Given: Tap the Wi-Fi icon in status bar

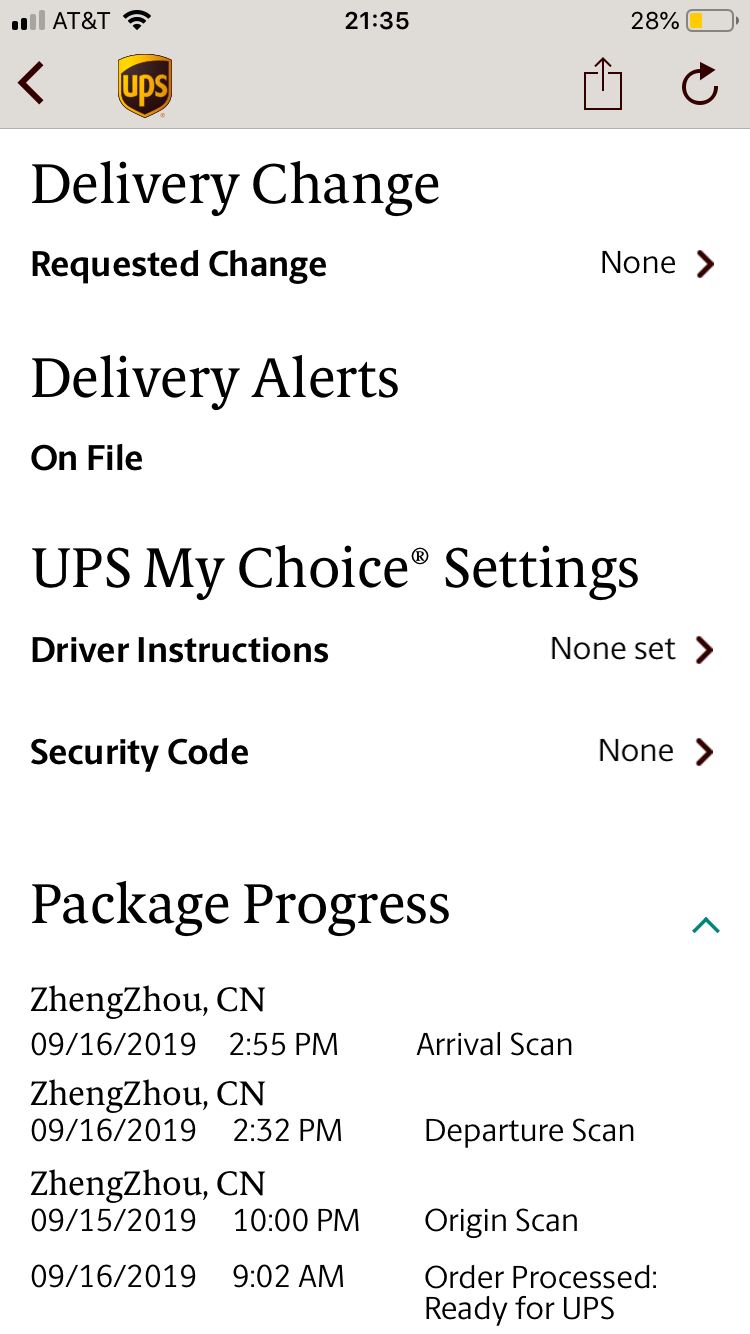Looking at the screenshot, I should (135, 20).
